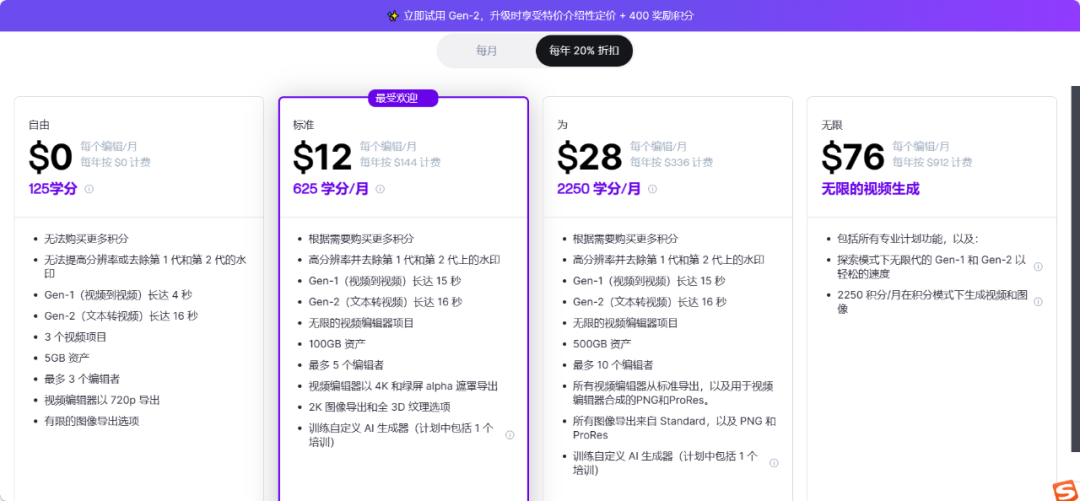Click the Gen-2 promotion banner text
The width and height of the screenshot is (1080, 501).
point(548,15)
